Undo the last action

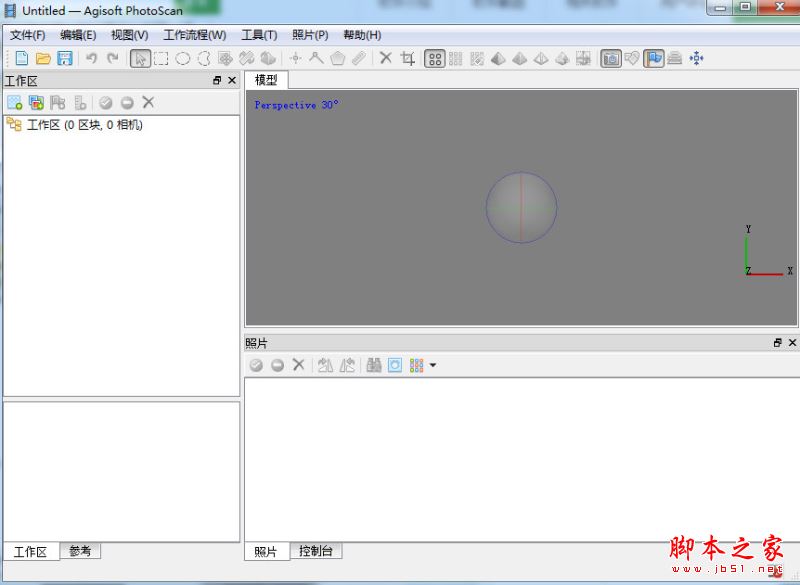90,58
